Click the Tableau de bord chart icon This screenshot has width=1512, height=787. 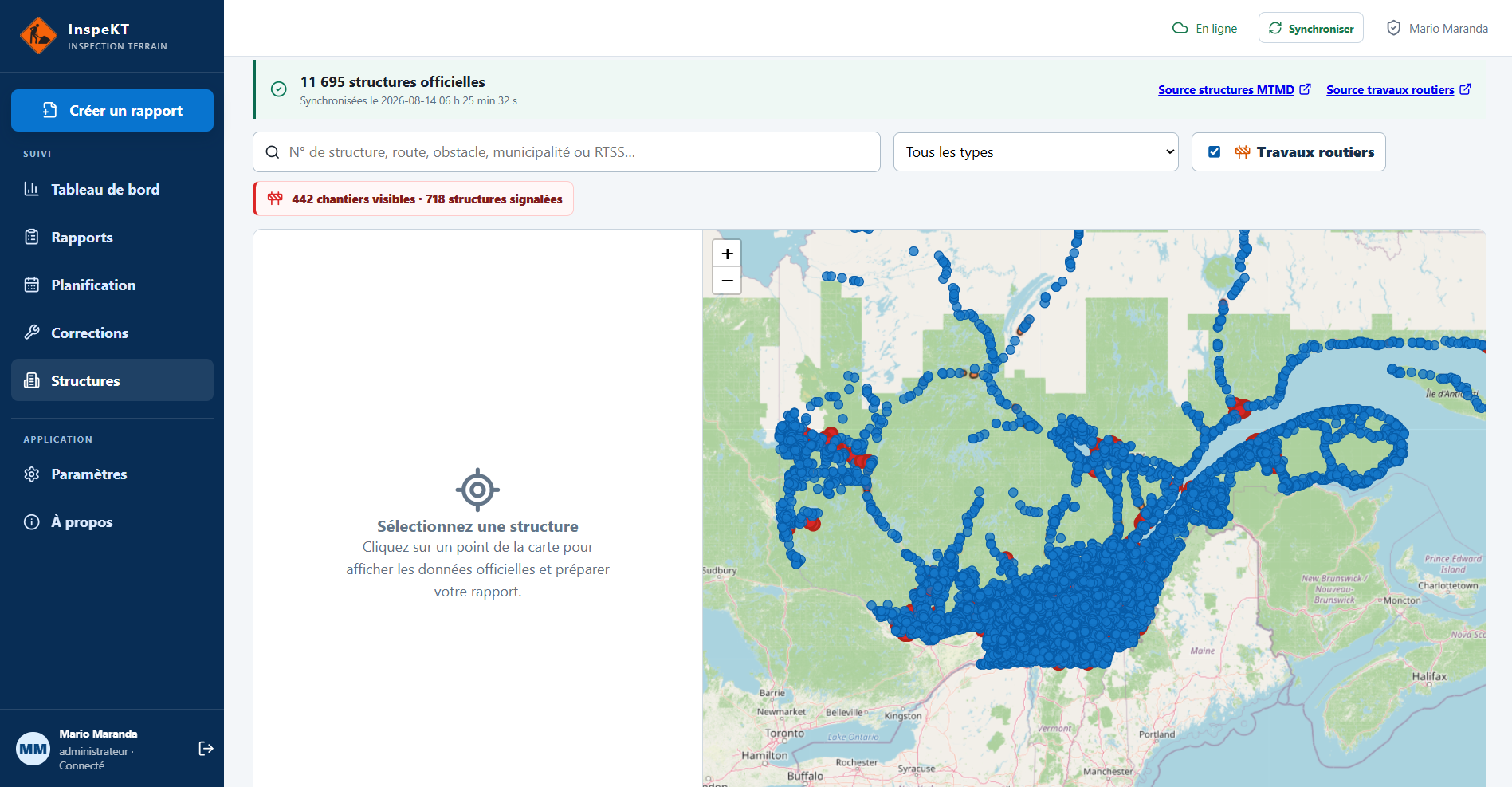[32, 189]
